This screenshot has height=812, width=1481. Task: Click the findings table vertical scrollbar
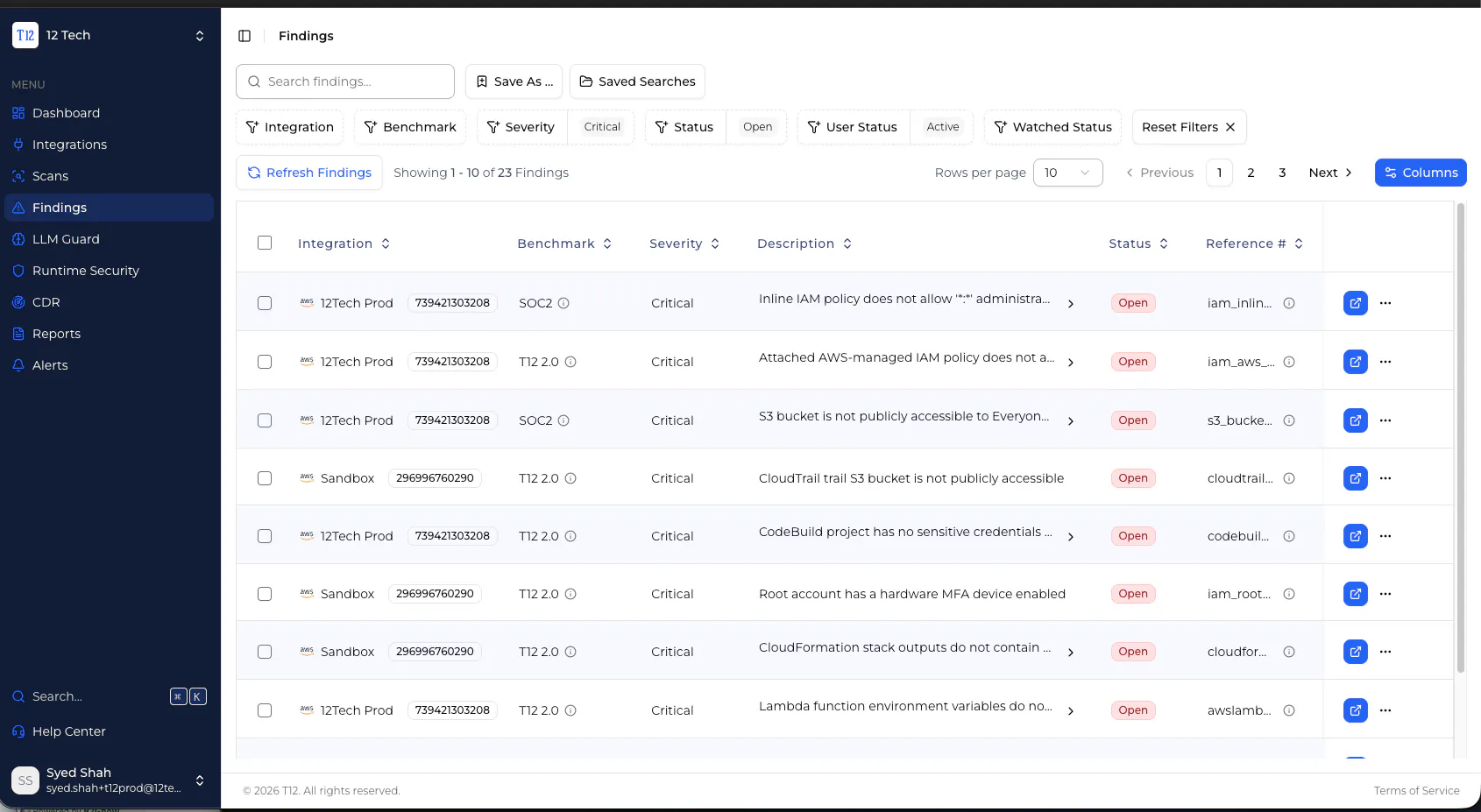(1460, 438)
